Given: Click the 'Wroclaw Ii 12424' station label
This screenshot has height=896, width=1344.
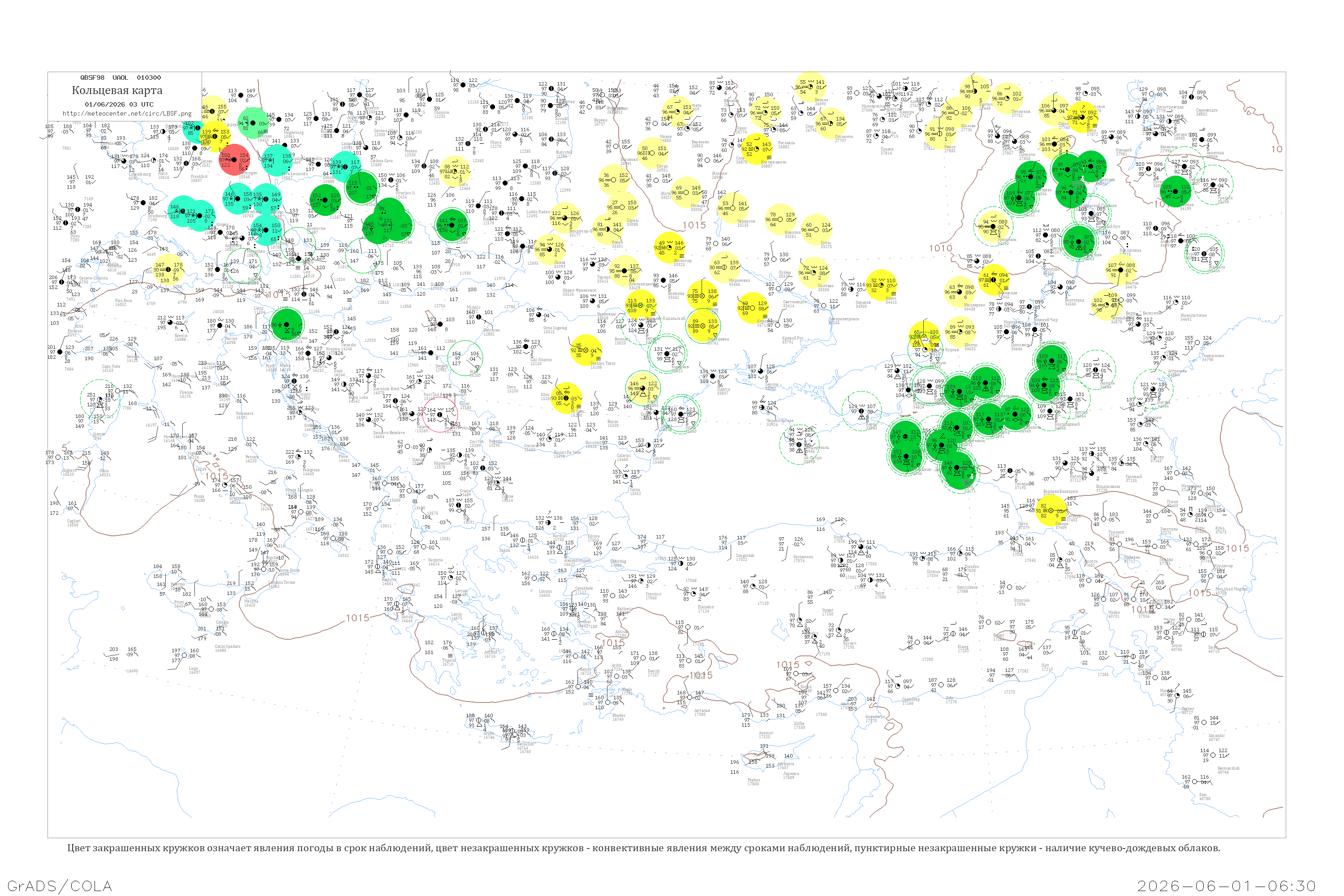Looking at the screenshot, I should tap(405, 195).
